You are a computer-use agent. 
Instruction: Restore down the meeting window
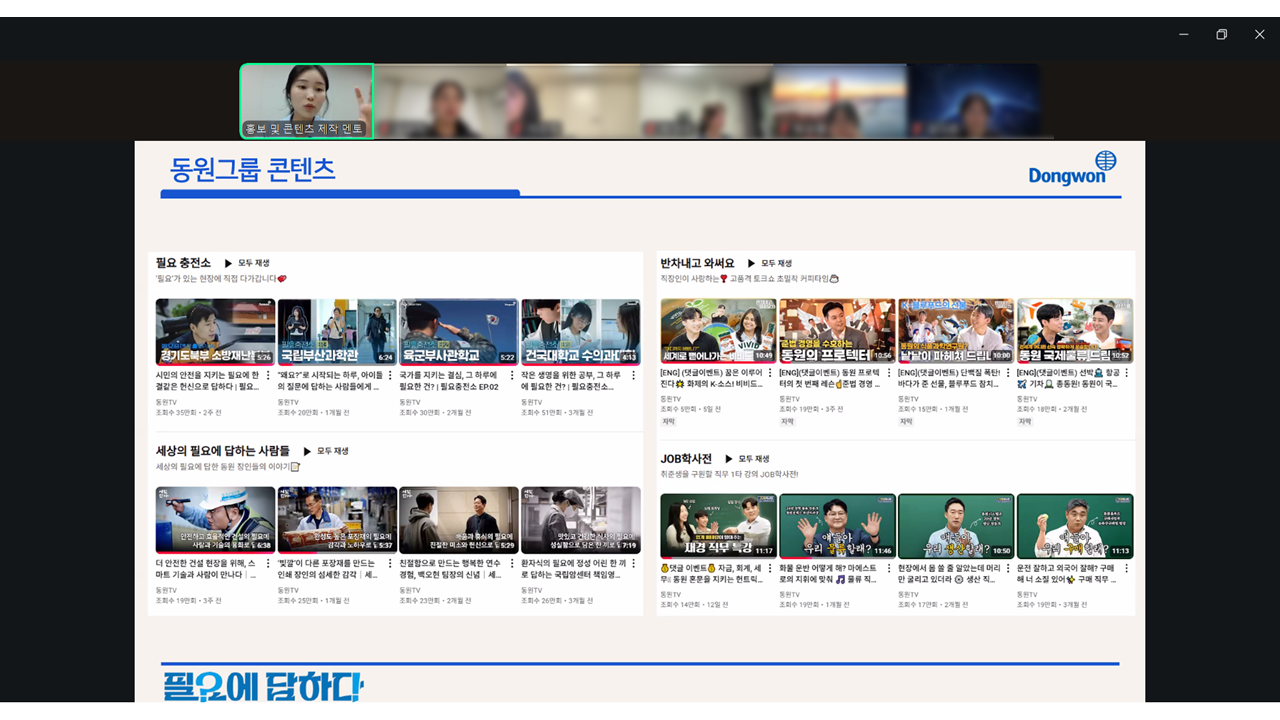tap(1221, 34)
